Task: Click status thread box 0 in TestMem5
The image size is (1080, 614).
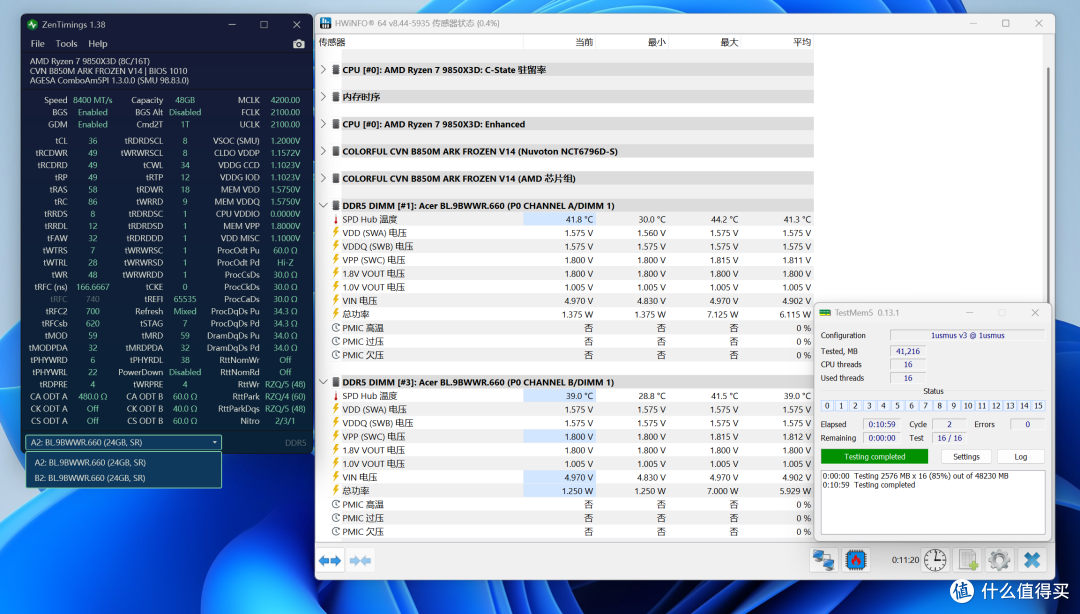Action: [x=827, y=406]
